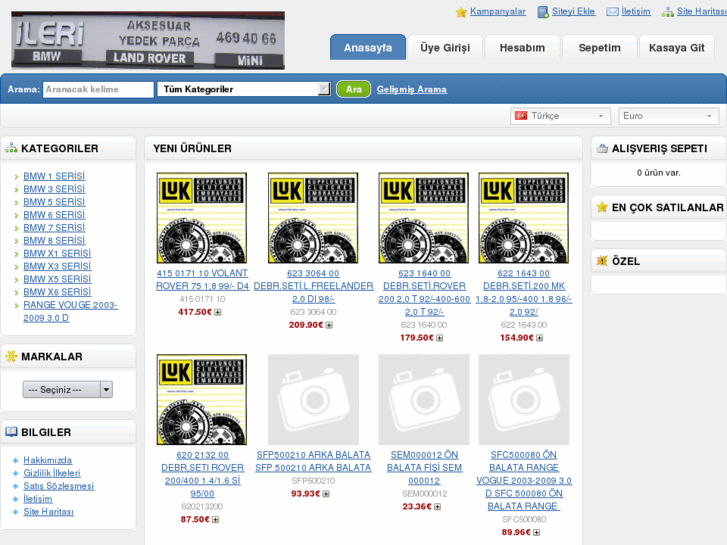This screenshot has height=545, width=727.
Task: Click the plus icon next to 23.36€ price
Action: click(437, 507)
